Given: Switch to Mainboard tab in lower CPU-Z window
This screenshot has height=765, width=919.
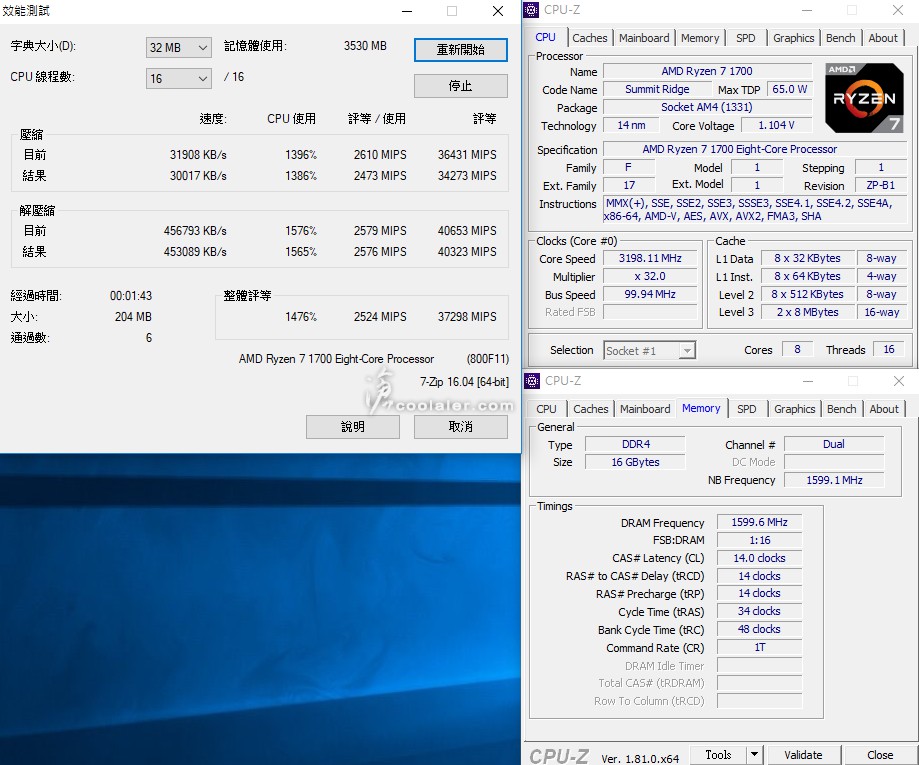Looking at the screenshot, I should (645, 409).
